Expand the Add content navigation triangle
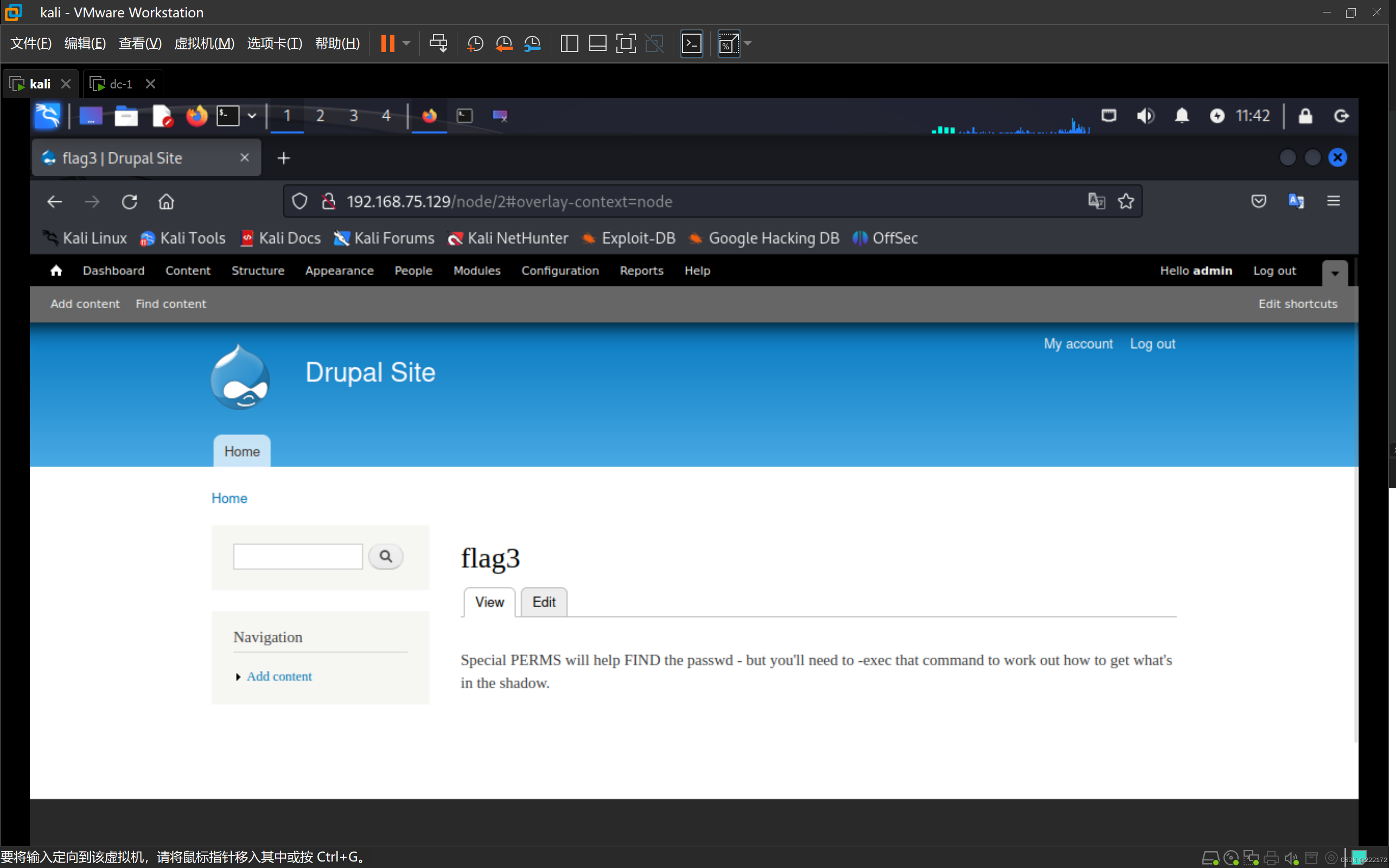Viewport: 1396px width, 868px height. (x=238, y=677)
